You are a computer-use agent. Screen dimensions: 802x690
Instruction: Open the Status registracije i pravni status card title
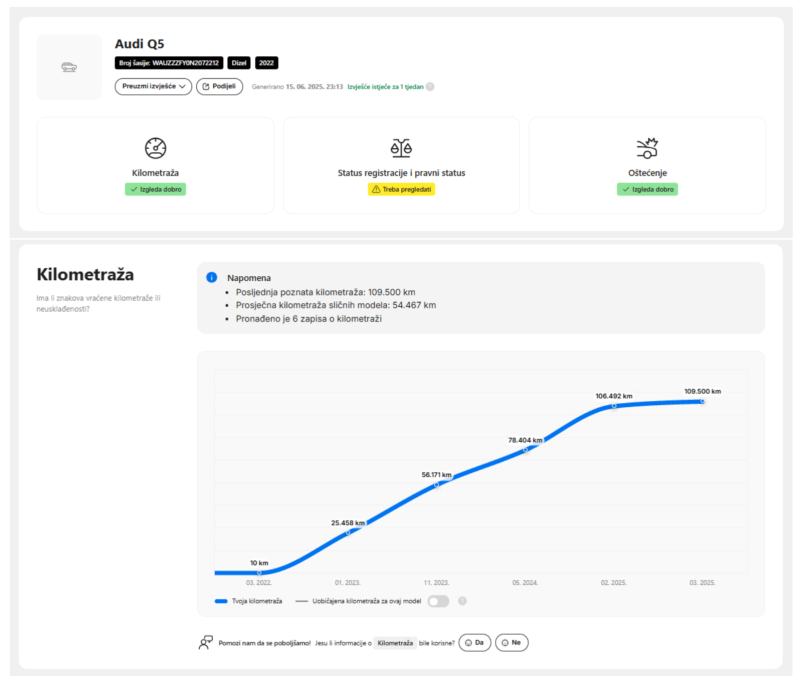tap(401, 173)
